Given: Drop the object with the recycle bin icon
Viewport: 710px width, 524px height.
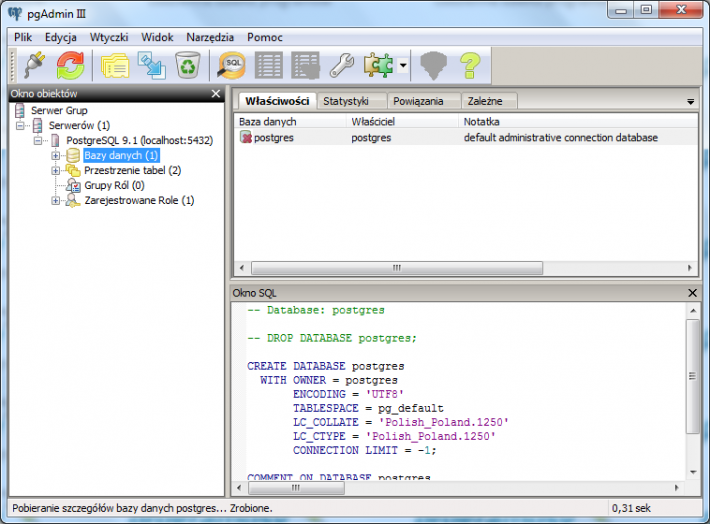Looking at the screenshot, I should (187, 66).
